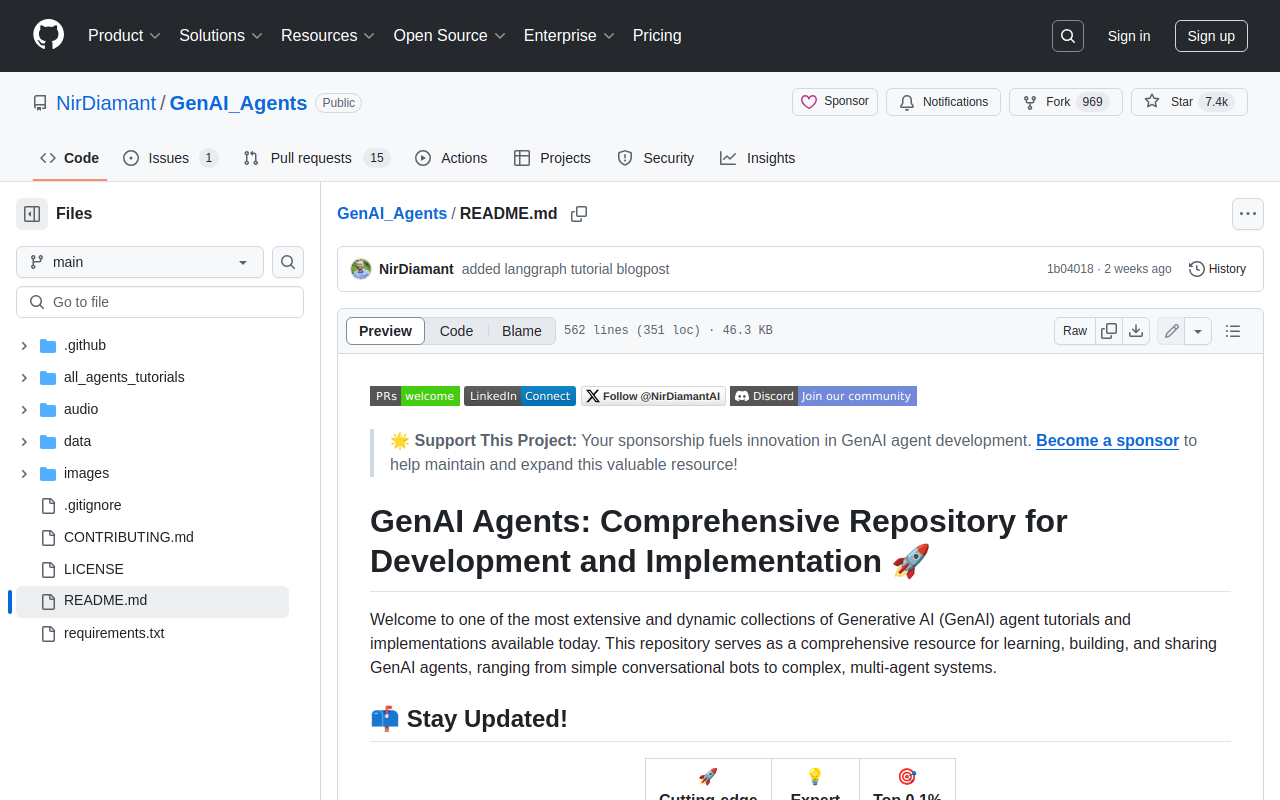Screen dimensions: 1280x800
Task: Open the more file actions ellipsis menu
Action: pyautogui.click(x=1247, y=214)
